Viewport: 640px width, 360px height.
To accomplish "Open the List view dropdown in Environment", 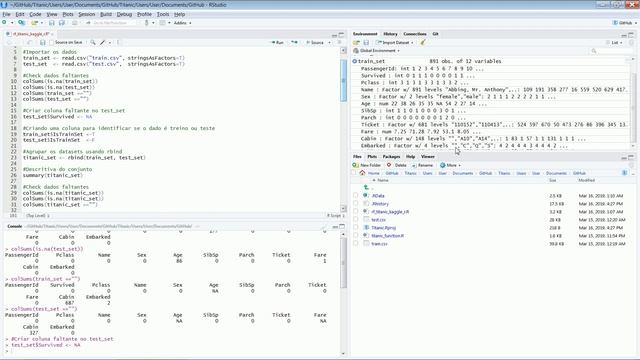I will (x=615, y=42).
